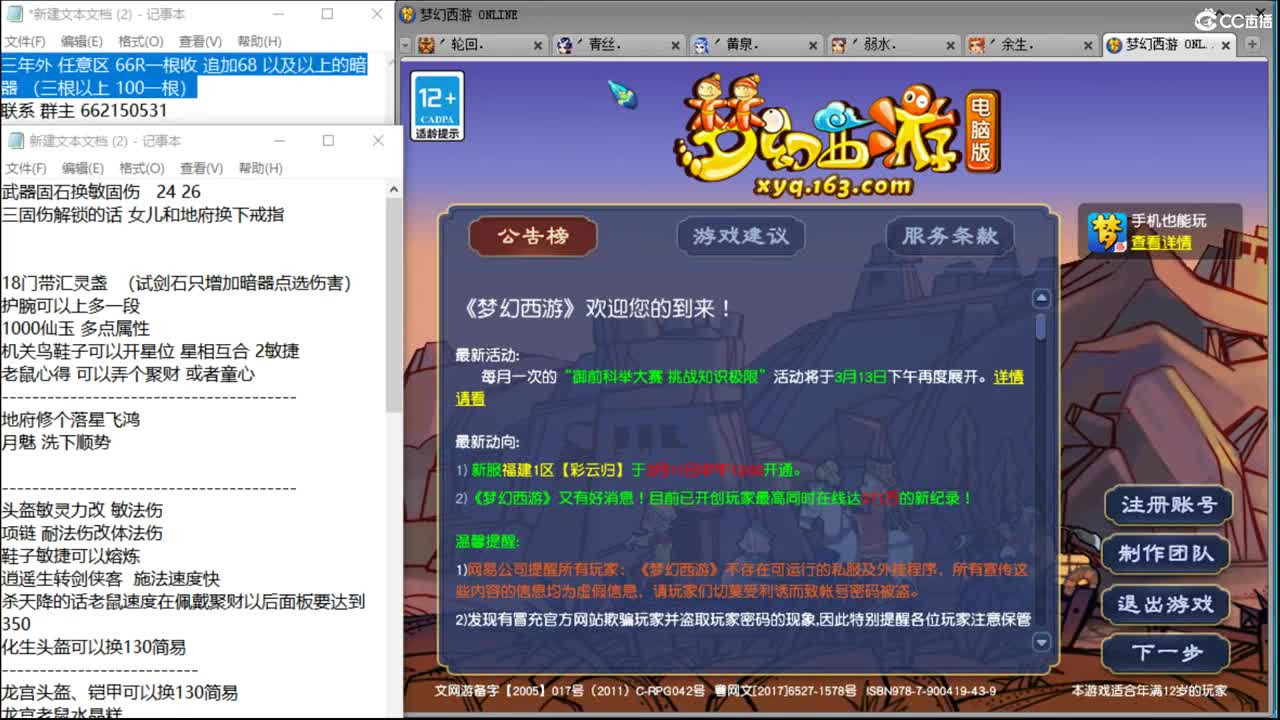Viewport: 1280px width, 720px height.
Task: Click the line 武器固石换敏固伤 24 26
Action: (101, 192)
